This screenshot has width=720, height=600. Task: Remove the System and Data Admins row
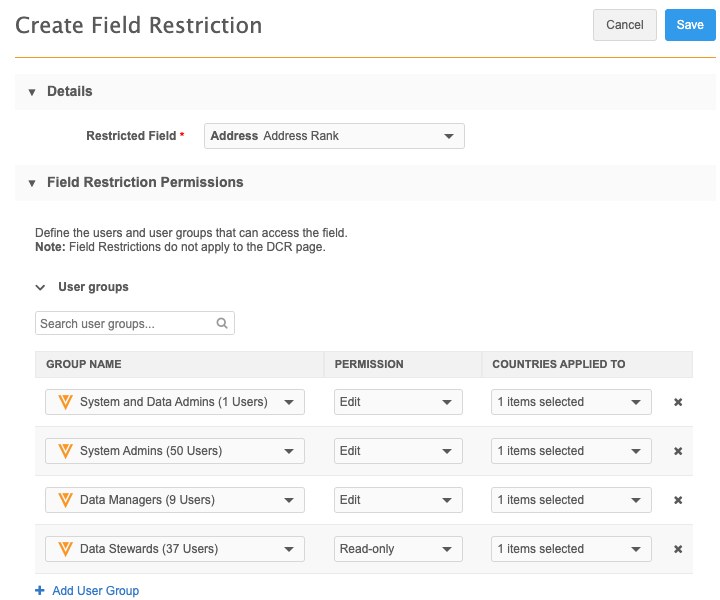677,402
